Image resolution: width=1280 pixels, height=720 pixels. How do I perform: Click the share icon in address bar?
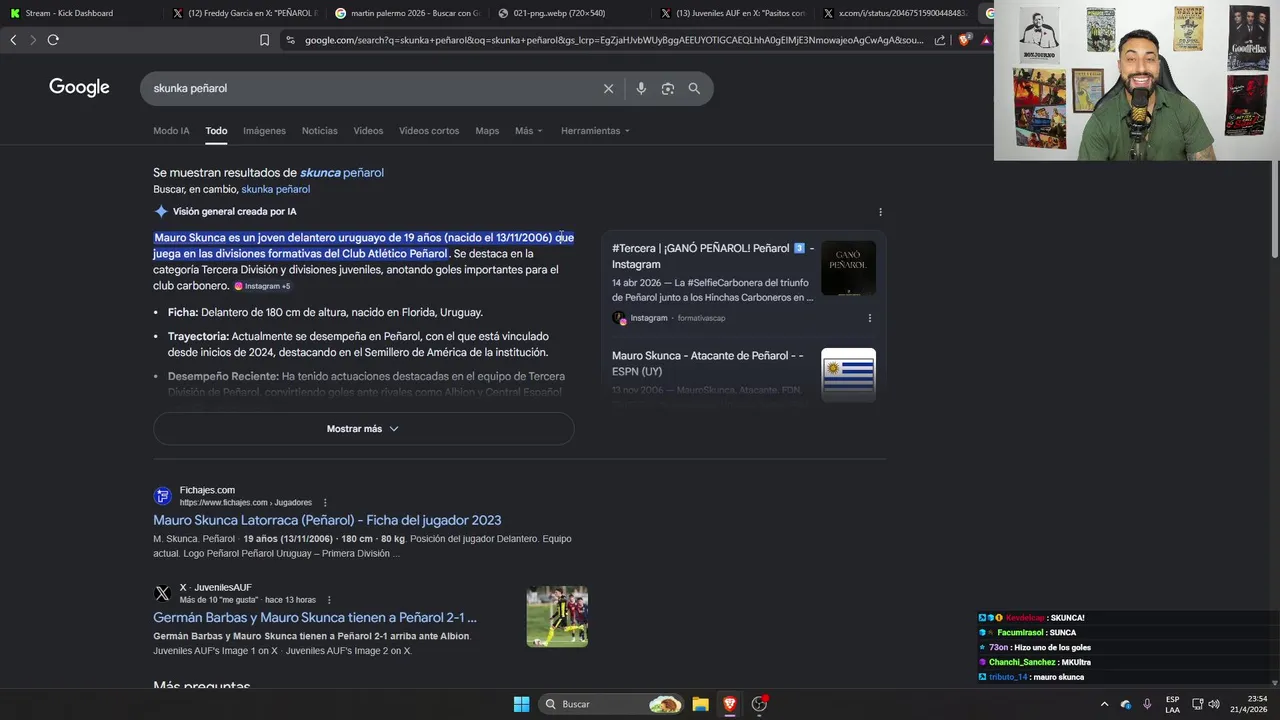tap(940, 40)
